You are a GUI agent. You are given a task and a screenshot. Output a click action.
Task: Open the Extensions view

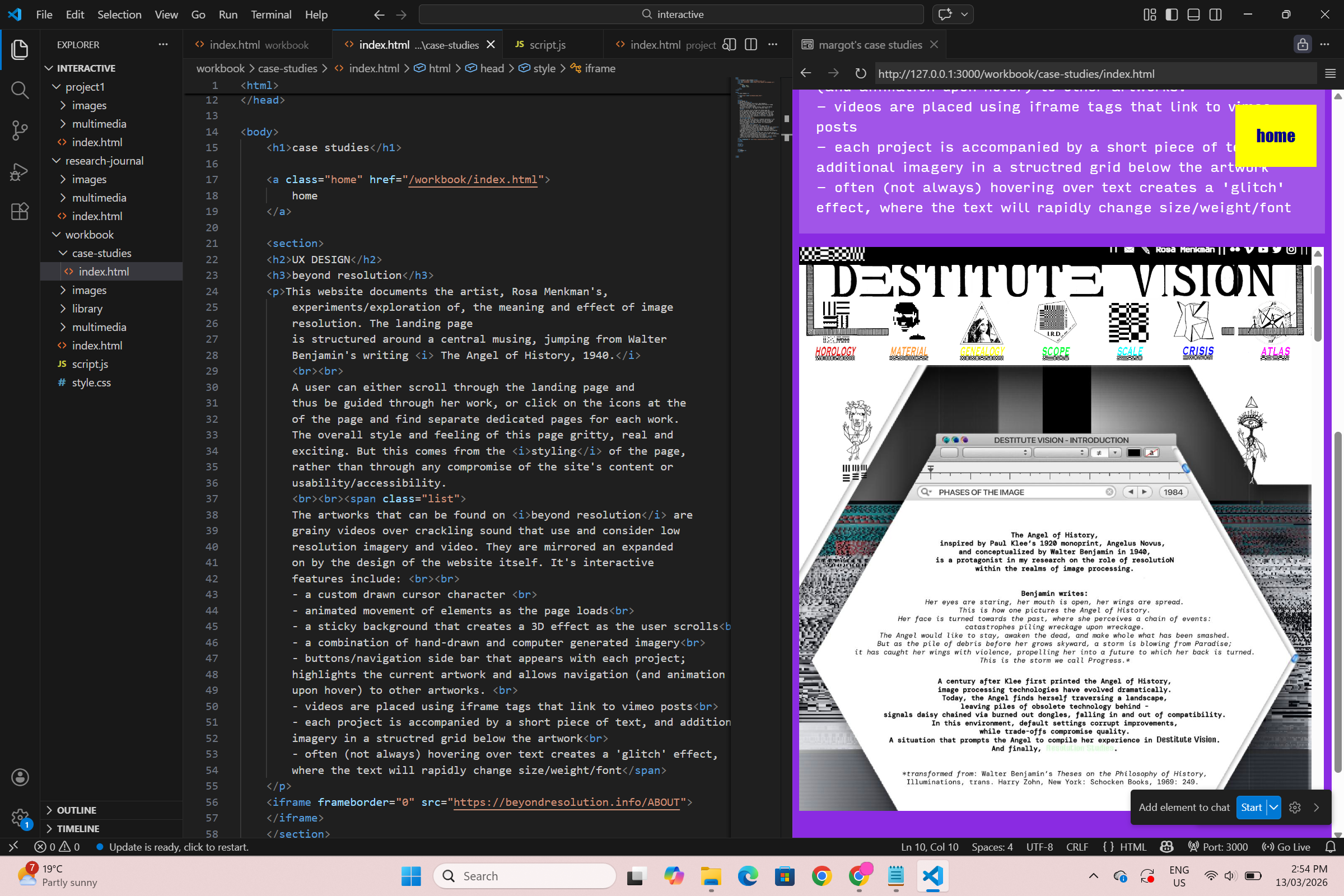coord(20,212)
